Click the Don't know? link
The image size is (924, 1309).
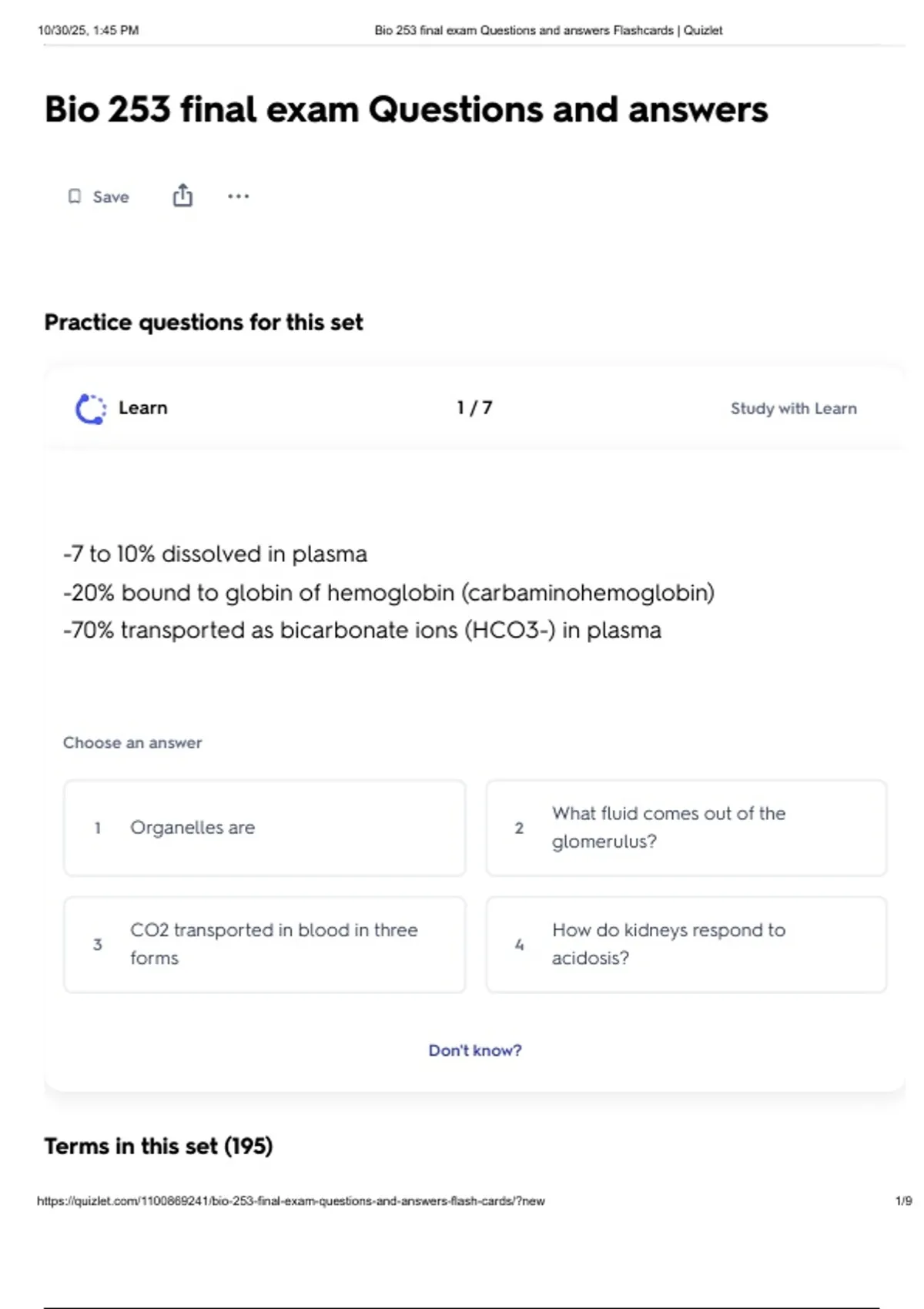click(x=474, y=1050)
